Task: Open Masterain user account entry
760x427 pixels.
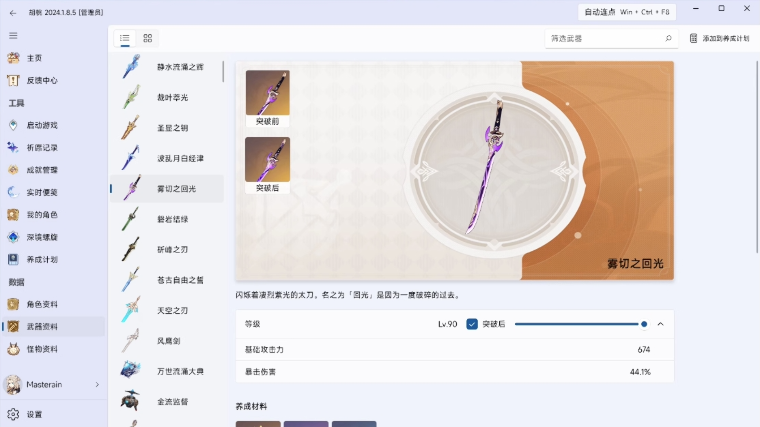Action: [53, 384]
